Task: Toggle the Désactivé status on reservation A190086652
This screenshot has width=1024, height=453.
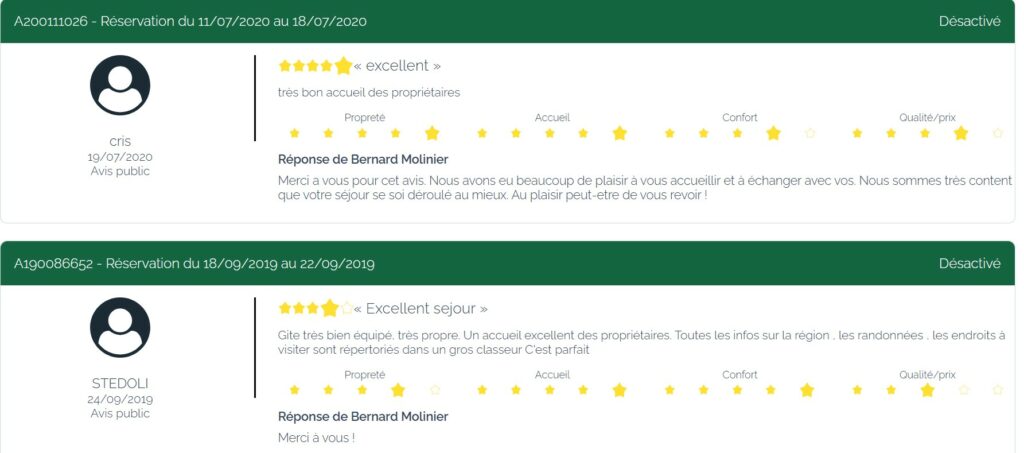Action: [x=969, y=264]
